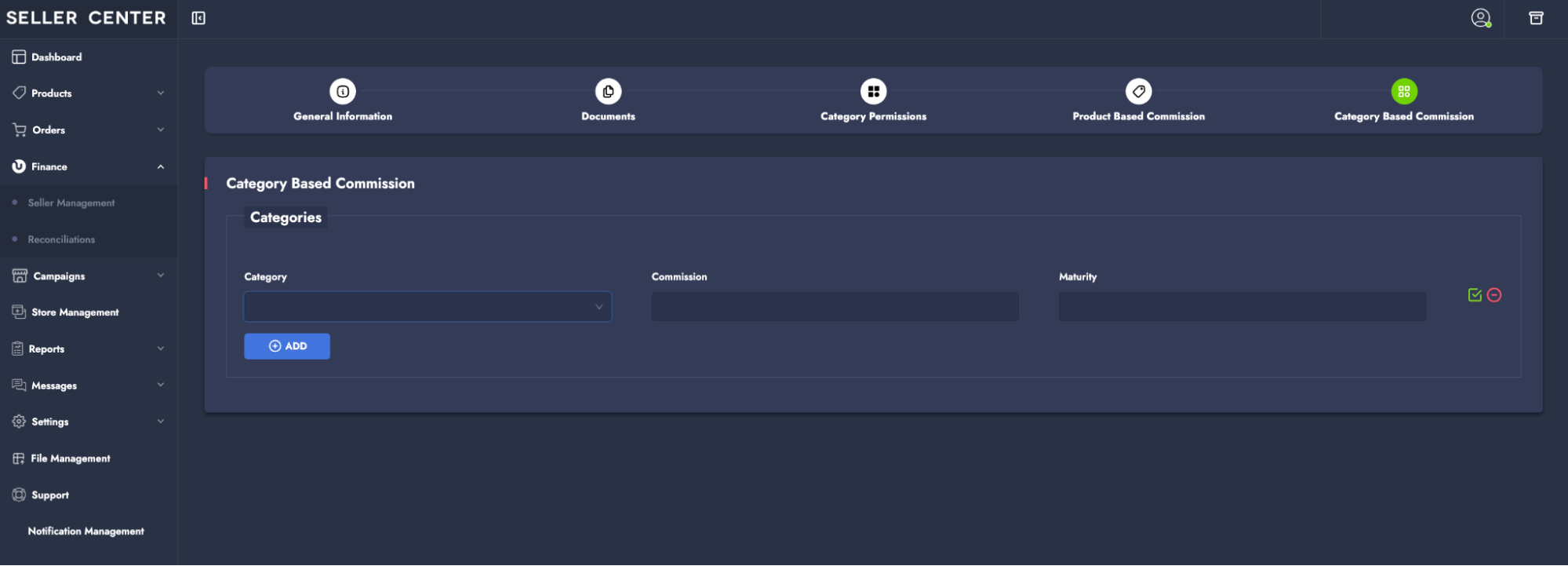The width and height of the screenshot is (1568, 566).
Task: Click the Commission input field
Action: pos(835,307)
